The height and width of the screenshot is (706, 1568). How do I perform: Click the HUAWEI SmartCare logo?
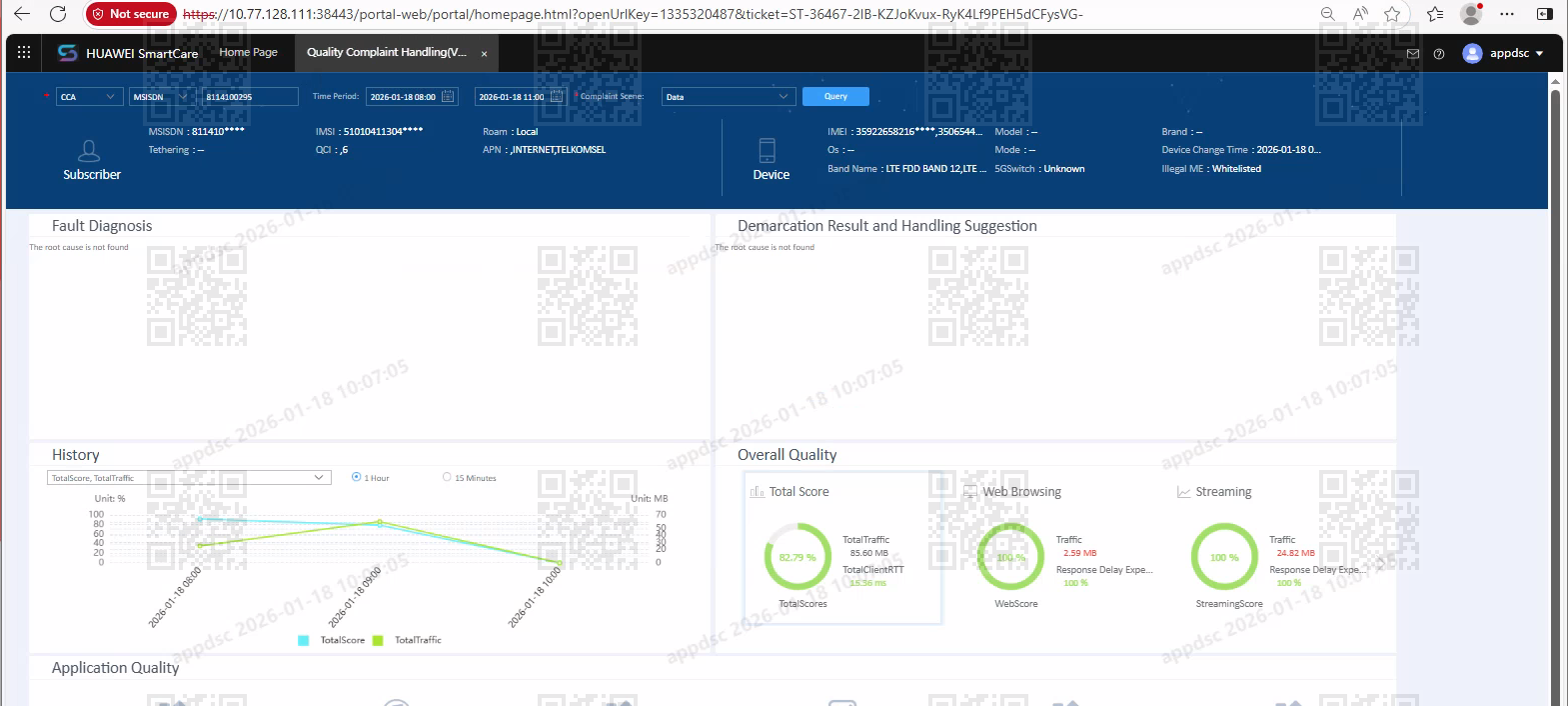pos(128,53)
